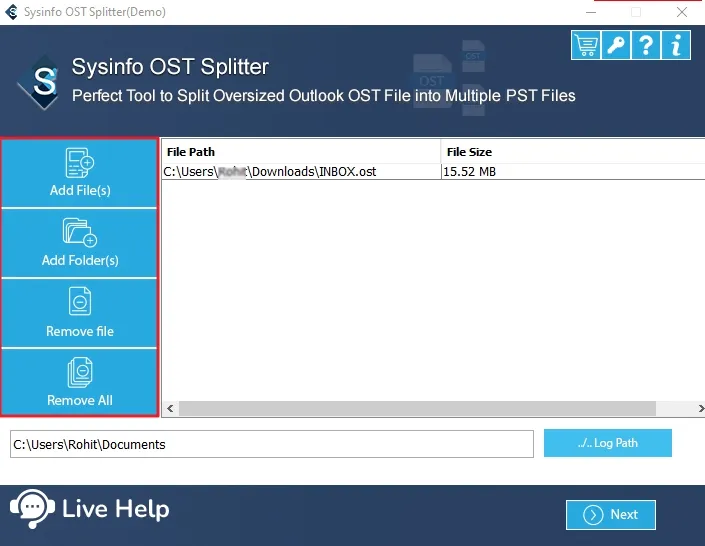The width and height of the screenshot is (705, 546).
Task: Close the OST Splitter window
Action: 682,12
